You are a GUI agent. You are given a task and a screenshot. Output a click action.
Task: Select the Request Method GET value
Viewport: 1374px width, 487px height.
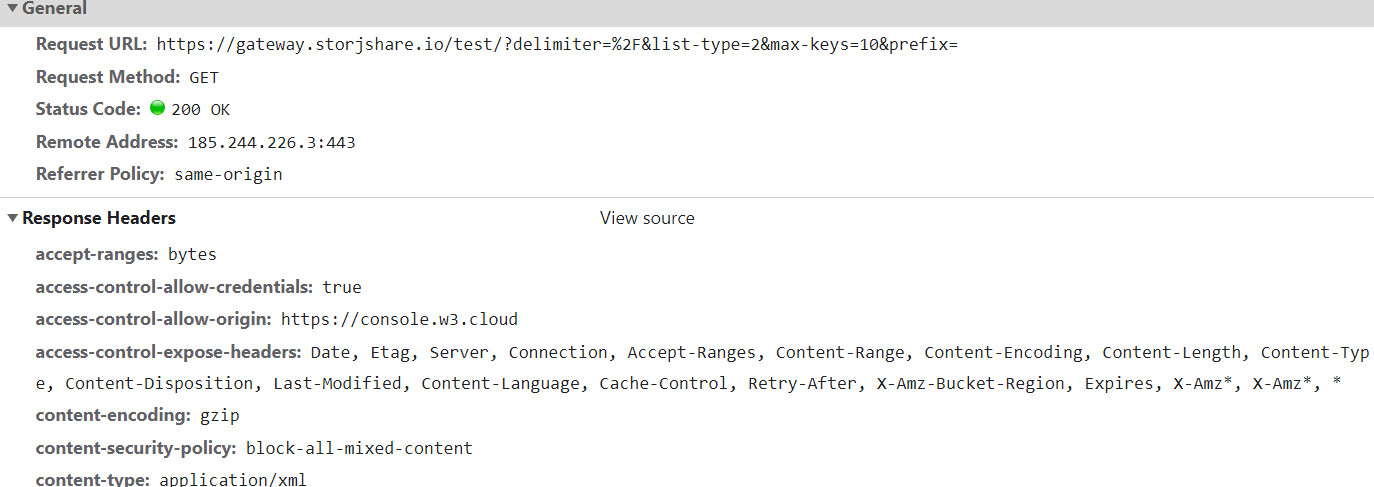point(204,77)
